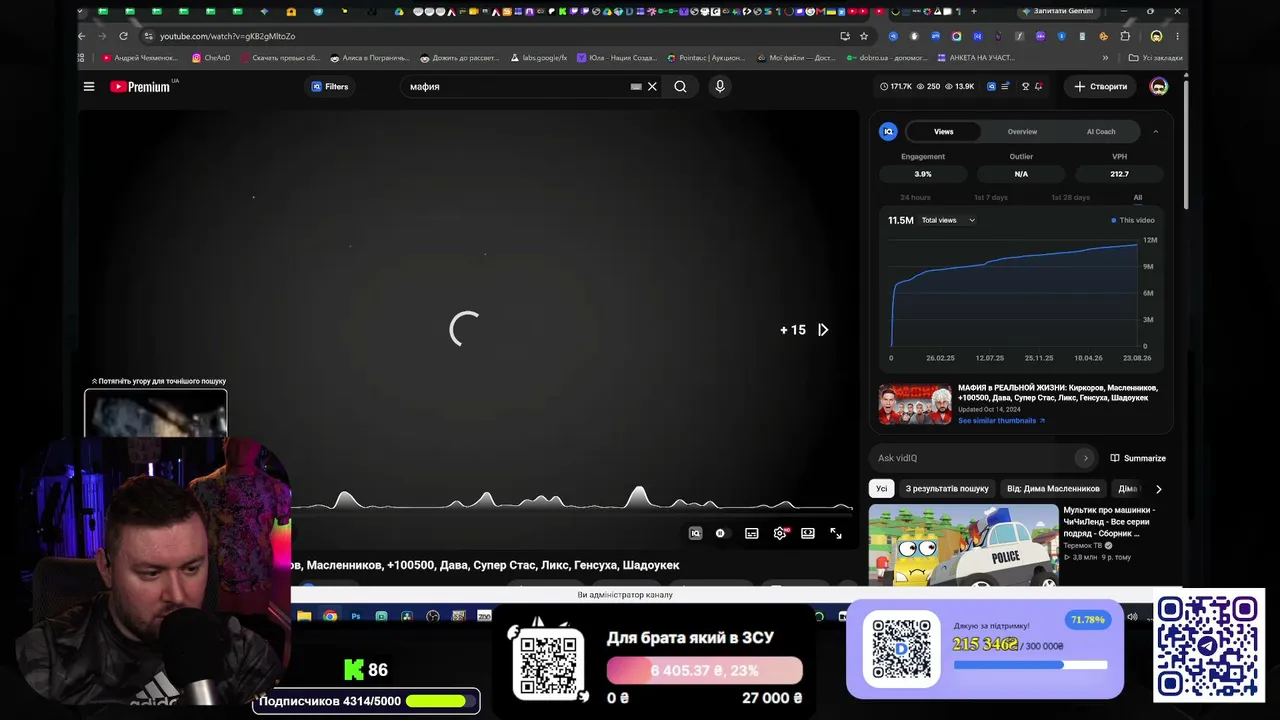Open the Мої файли bookmark

(796, 58)
